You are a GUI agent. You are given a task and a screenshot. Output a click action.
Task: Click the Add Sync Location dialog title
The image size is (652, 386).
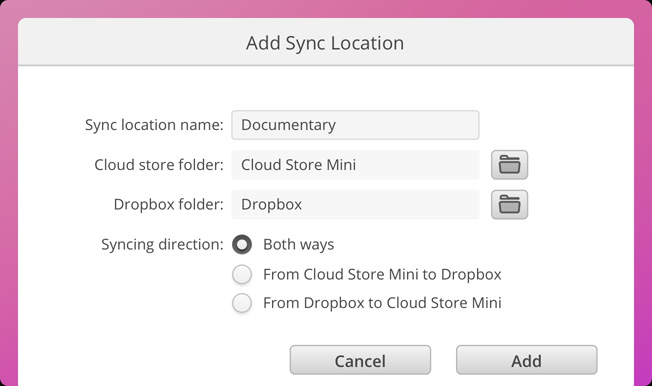pyautogui.click(x=325, y=43)
